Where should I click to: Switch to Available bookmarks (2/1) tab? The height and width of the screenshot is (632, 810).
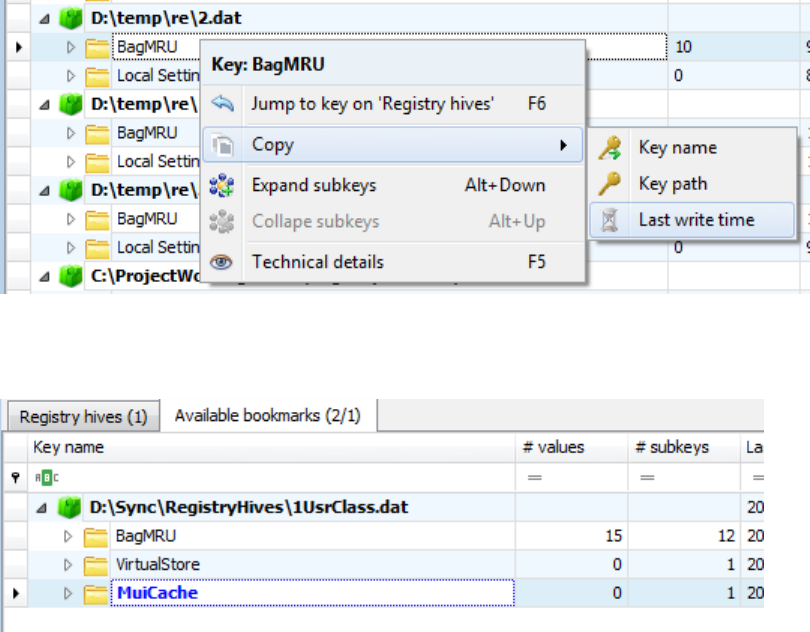268,415
